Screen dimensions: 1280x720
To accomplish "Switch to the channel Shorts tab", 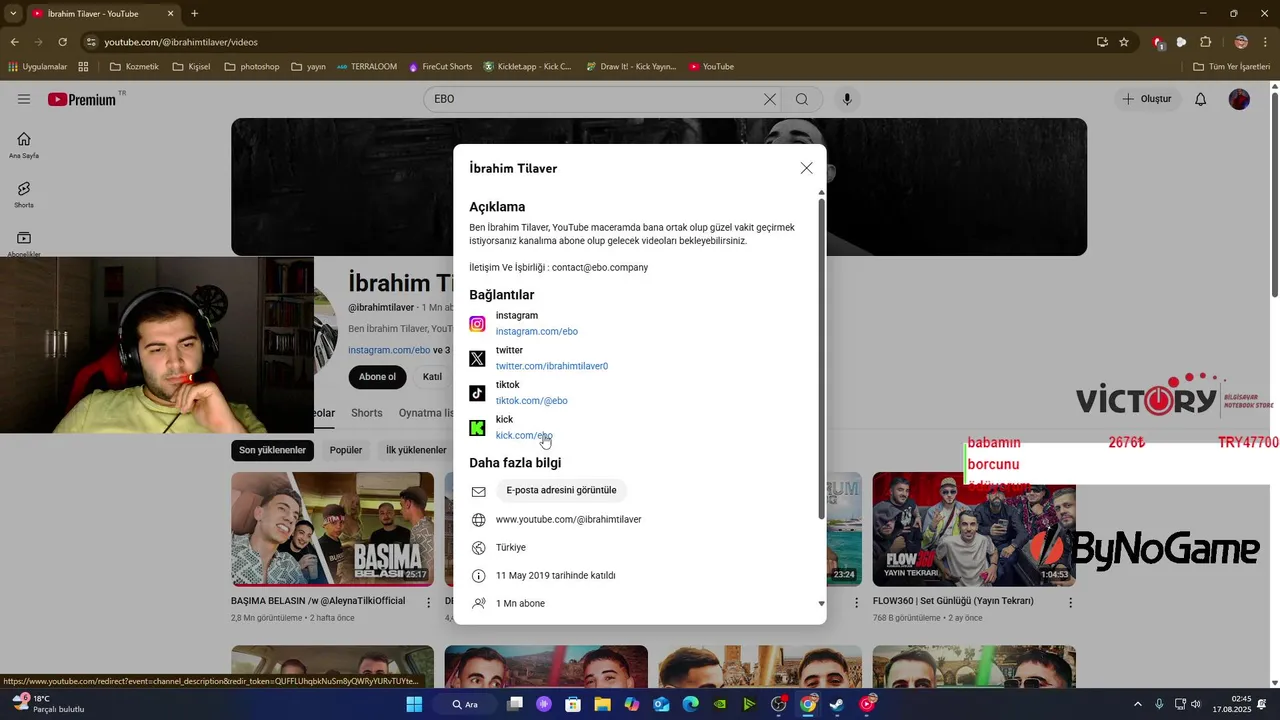I will coord(366,413).
